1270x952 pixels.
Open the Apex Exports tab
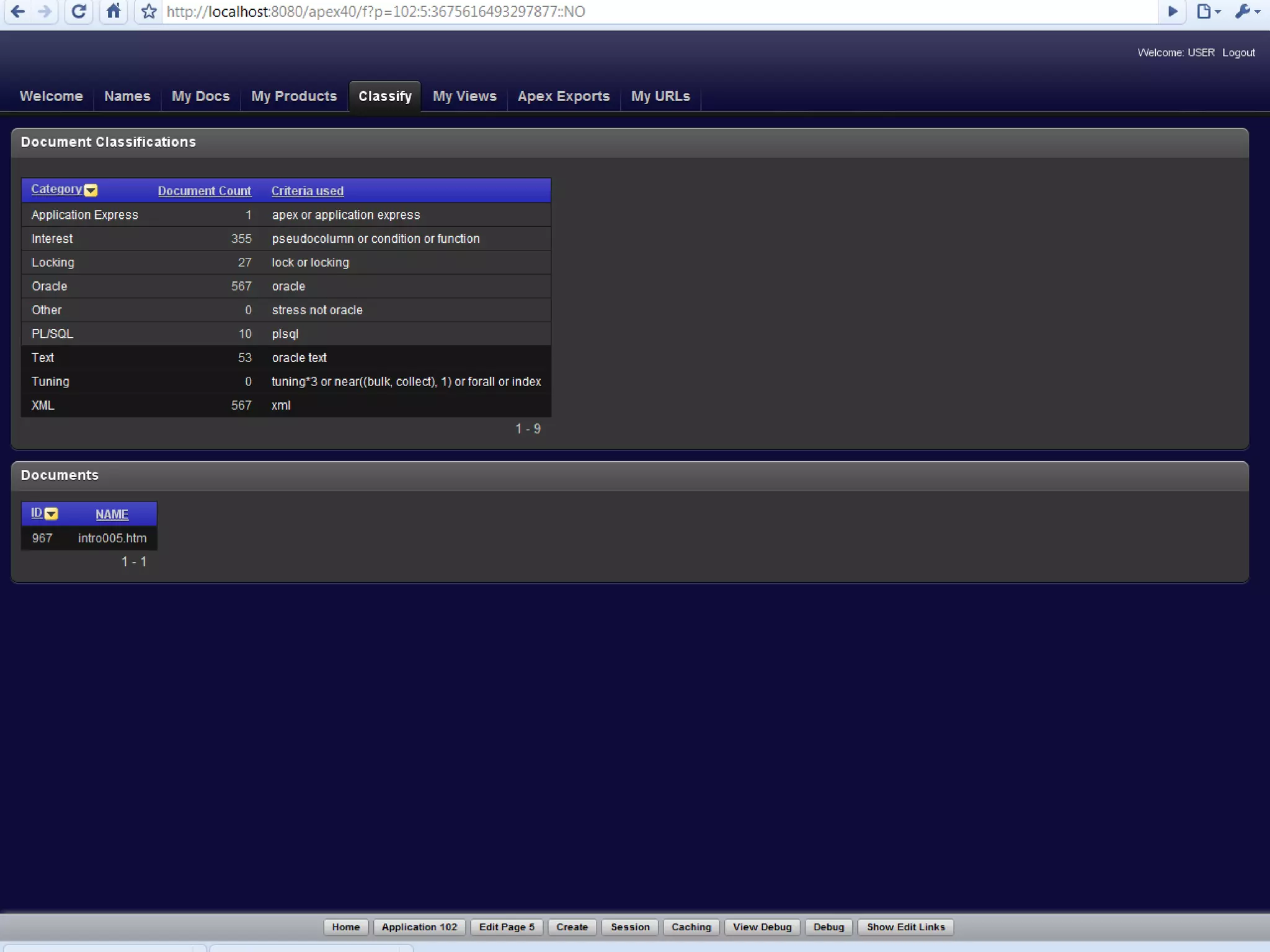tap(563, 96)
